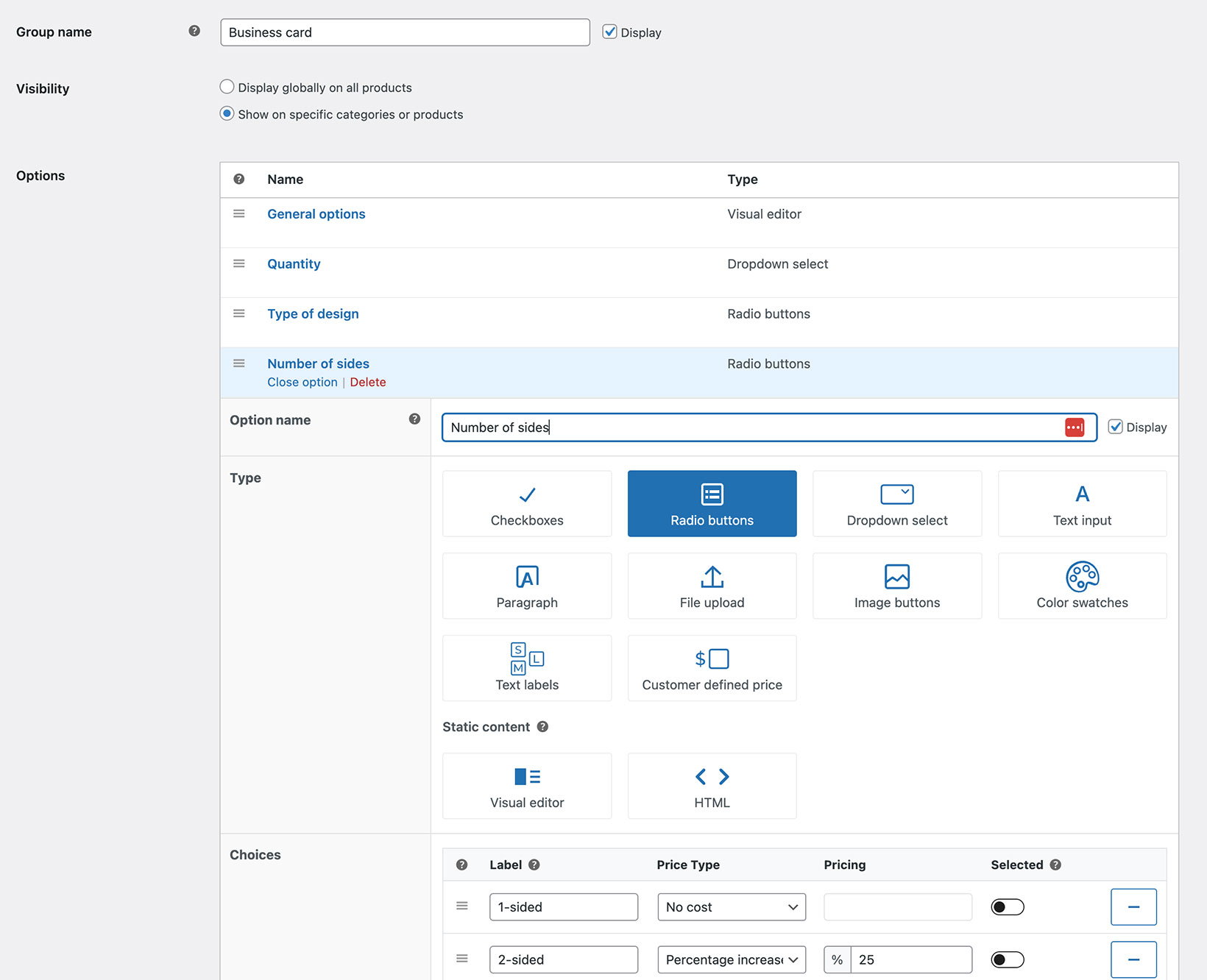Uncheck the Display checkbox next to group name
The height and width of the screenshot is (980, 1207).
pyautogui.click(x=609, y=32)
